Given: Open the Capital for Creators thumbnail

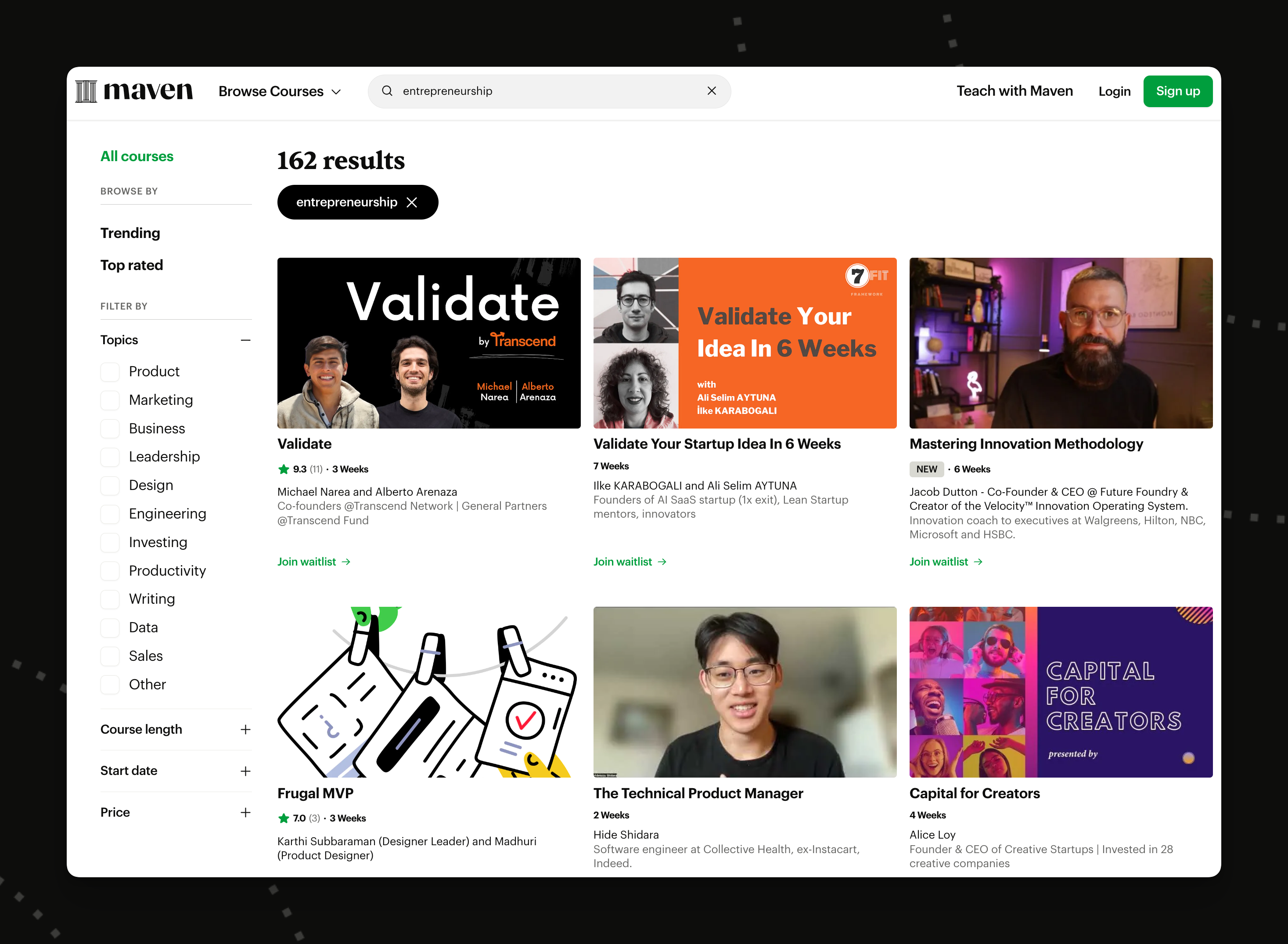Looking at the screenshot, I should point(1061,692).
